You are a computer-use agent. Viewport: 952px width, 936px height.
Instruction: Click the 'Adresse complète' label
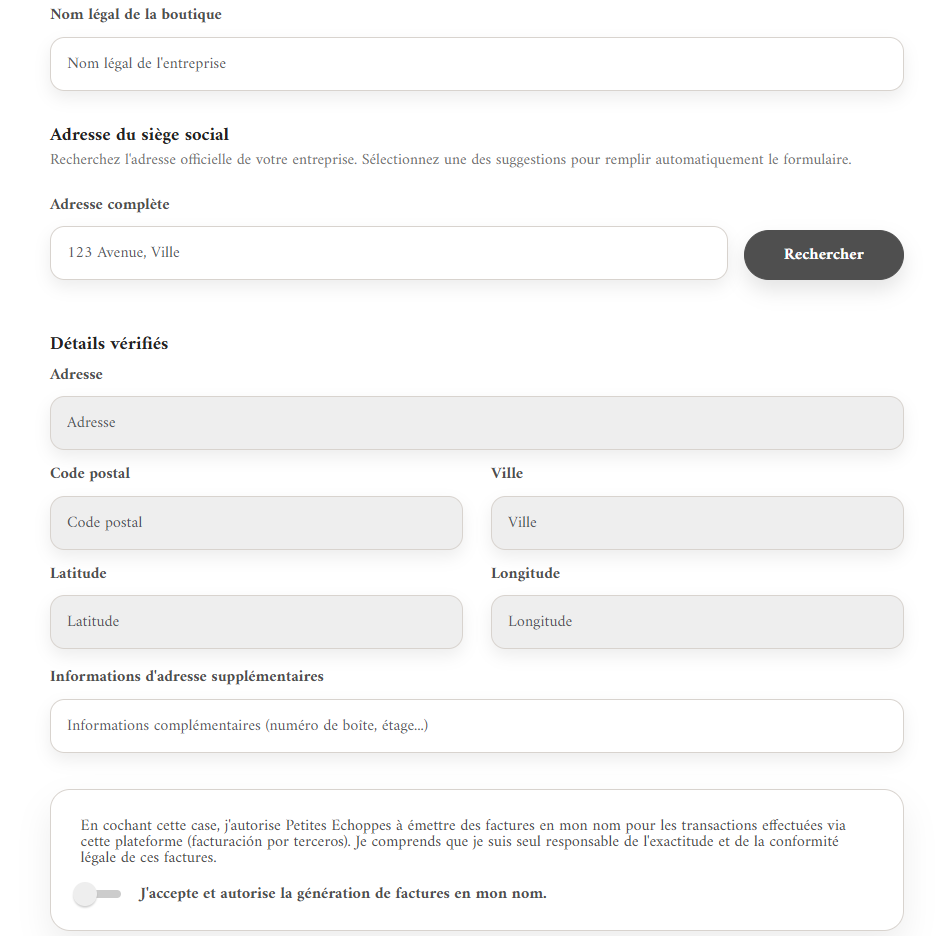(110, 204)
